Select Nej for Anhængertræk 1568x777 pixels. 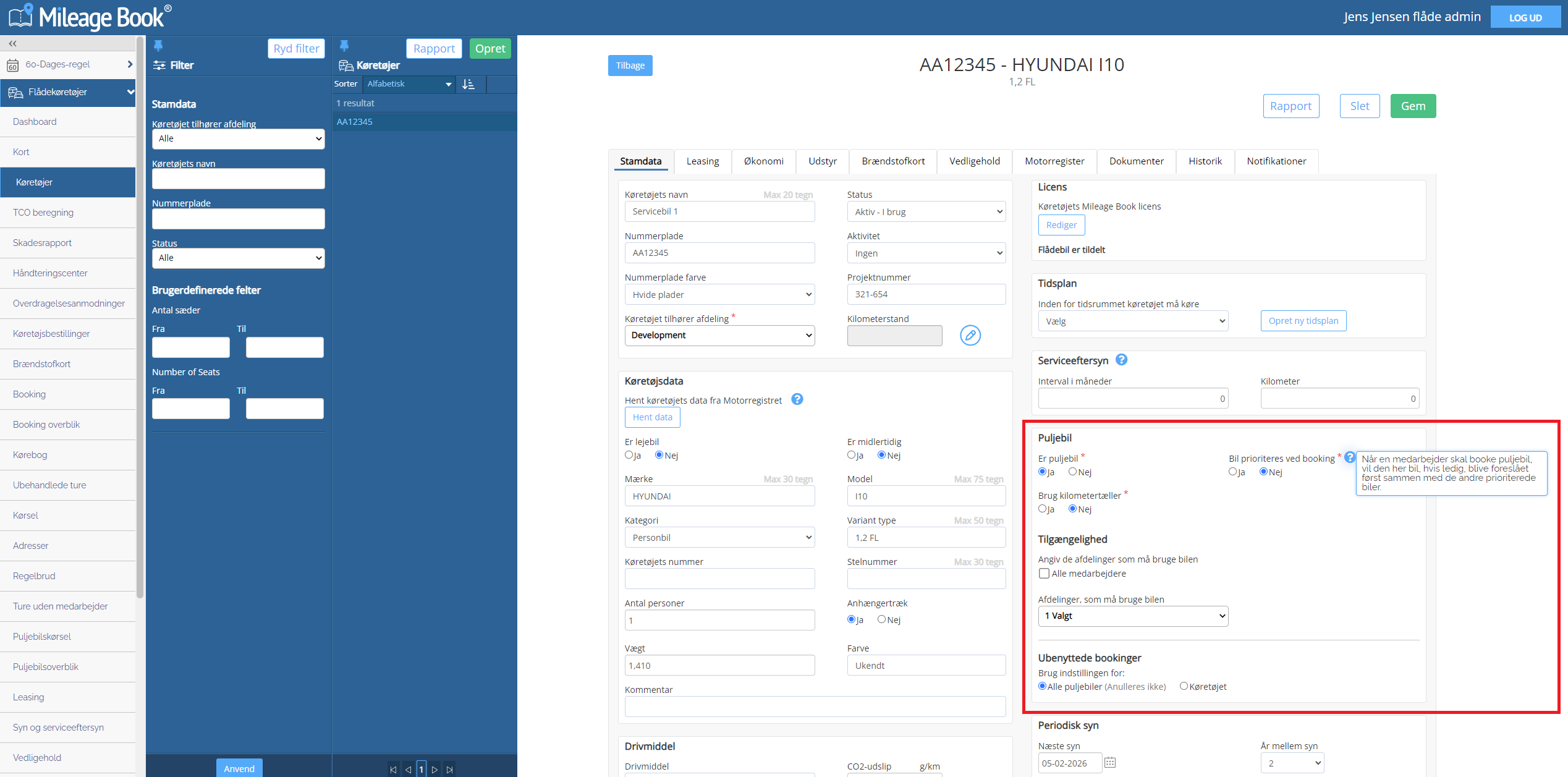coord(882,619)
